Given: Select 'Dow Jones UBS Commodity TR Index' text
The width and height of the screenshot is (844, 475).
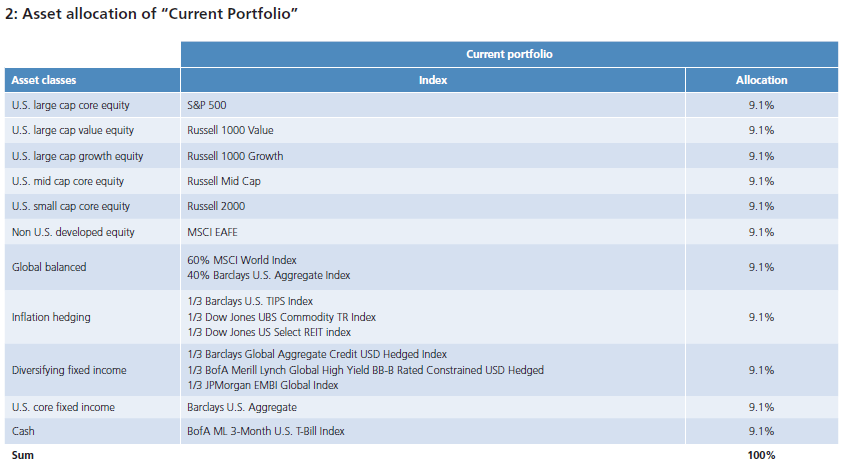Looking at the screenshot, I should coord(291,317).
